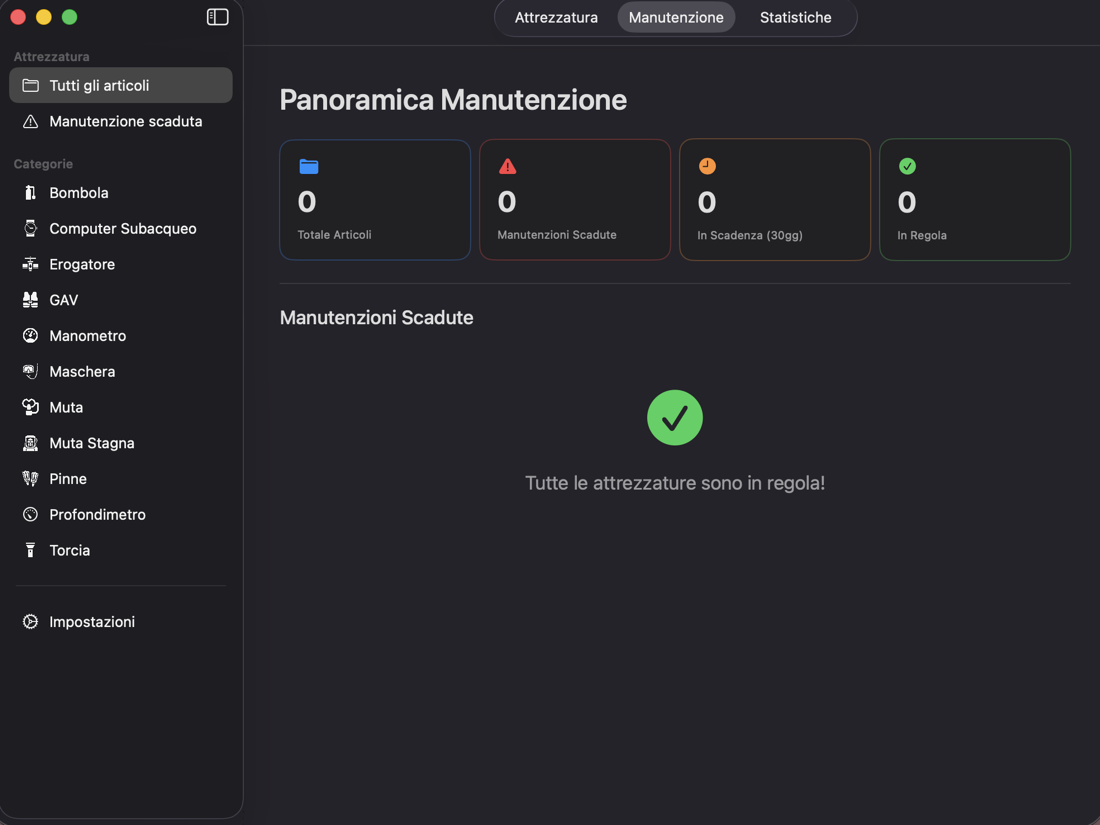Click the blue folder icon in Totale Articoli card
This screenshot has width=1100, height=825.
(309, 166)
